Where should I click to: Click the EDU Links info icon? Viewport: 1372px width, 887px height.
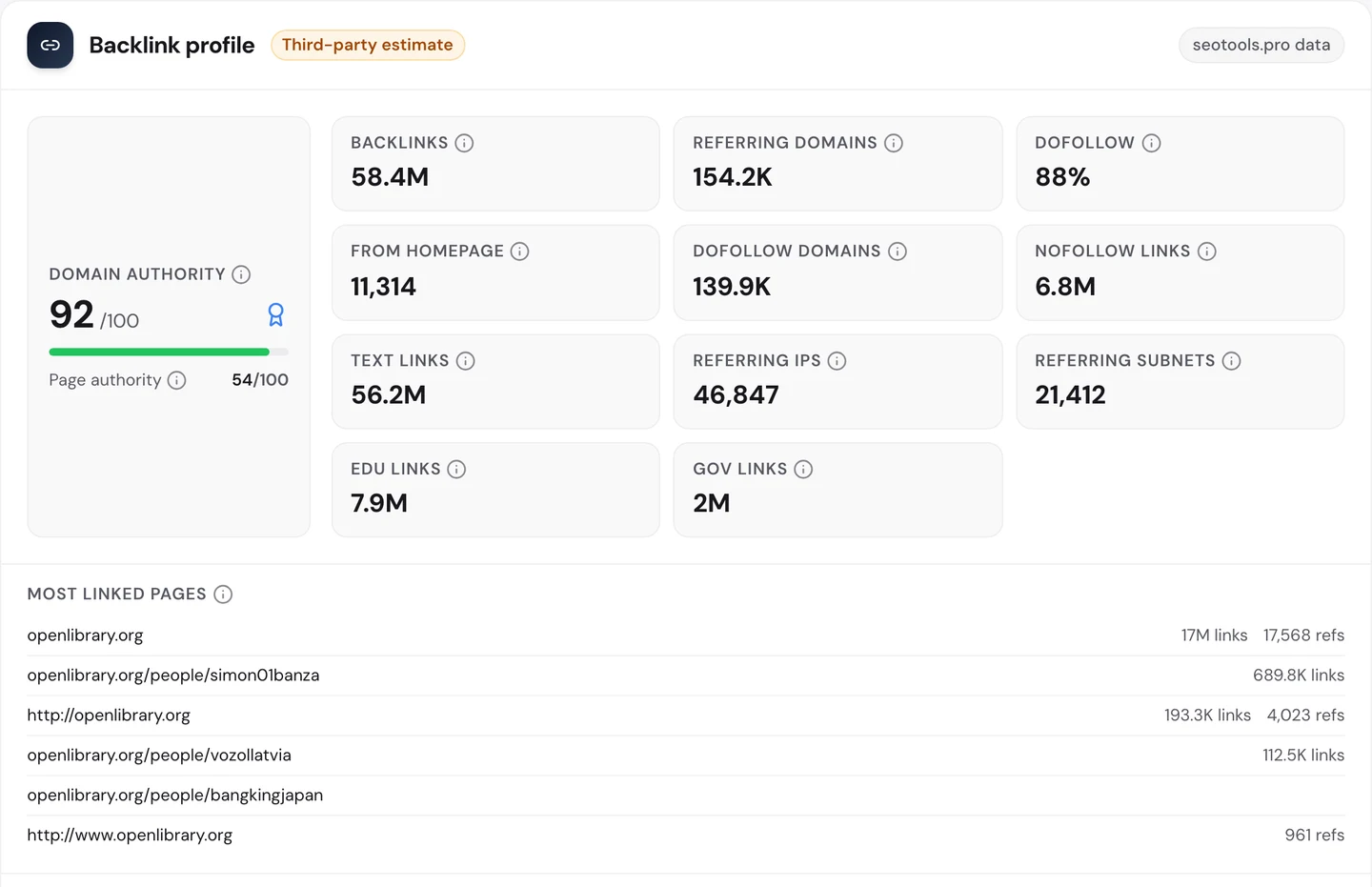pos(457,470)
